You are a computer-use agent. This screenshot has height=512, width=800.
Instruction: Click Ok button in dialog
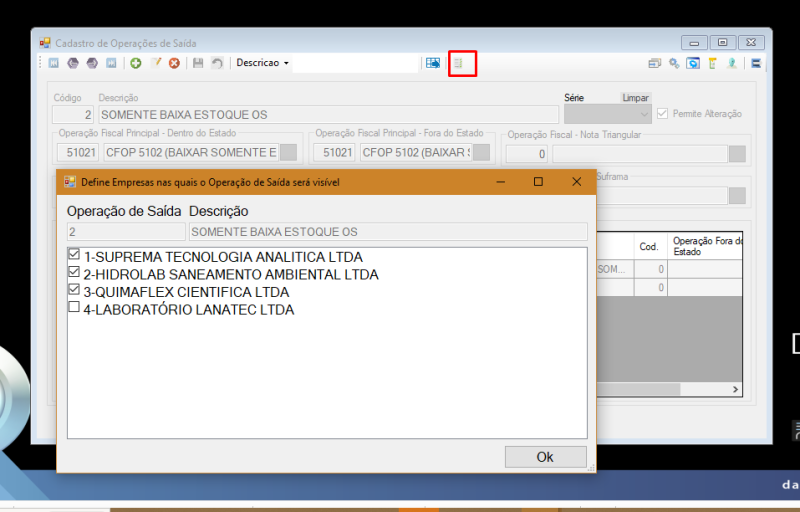[x=545, y=456]
